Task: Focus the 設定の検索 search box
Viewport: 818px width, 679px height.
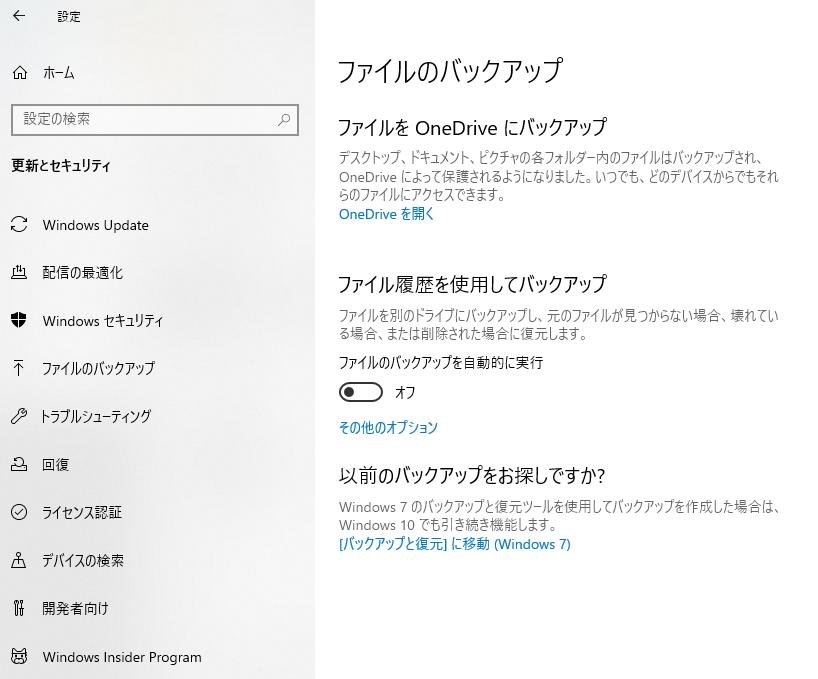Action: tap(155, 120)
